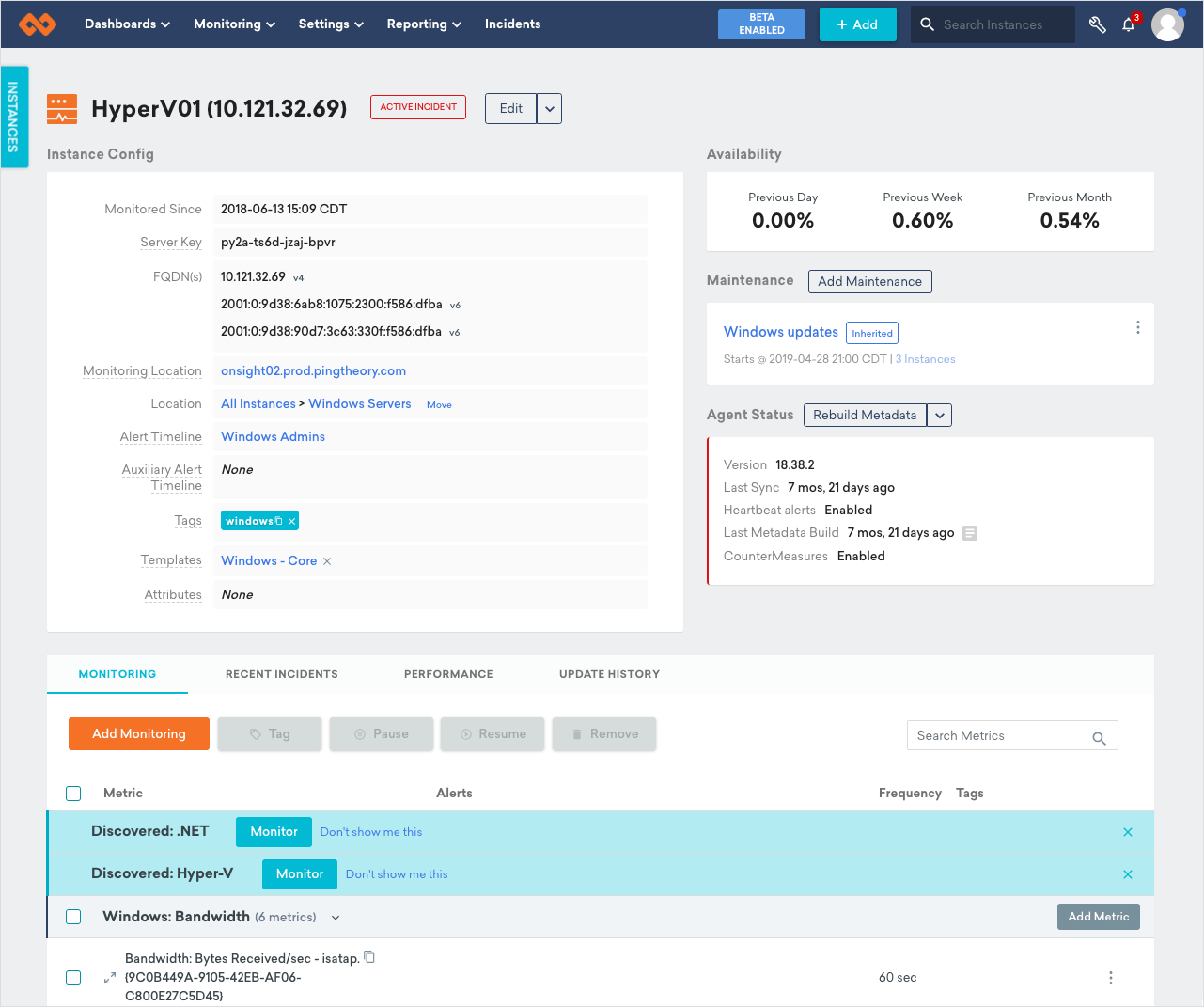Expand the Bandwidth Bytes Received metric graph
1204x1007 pixels.
tap(110, 978)
